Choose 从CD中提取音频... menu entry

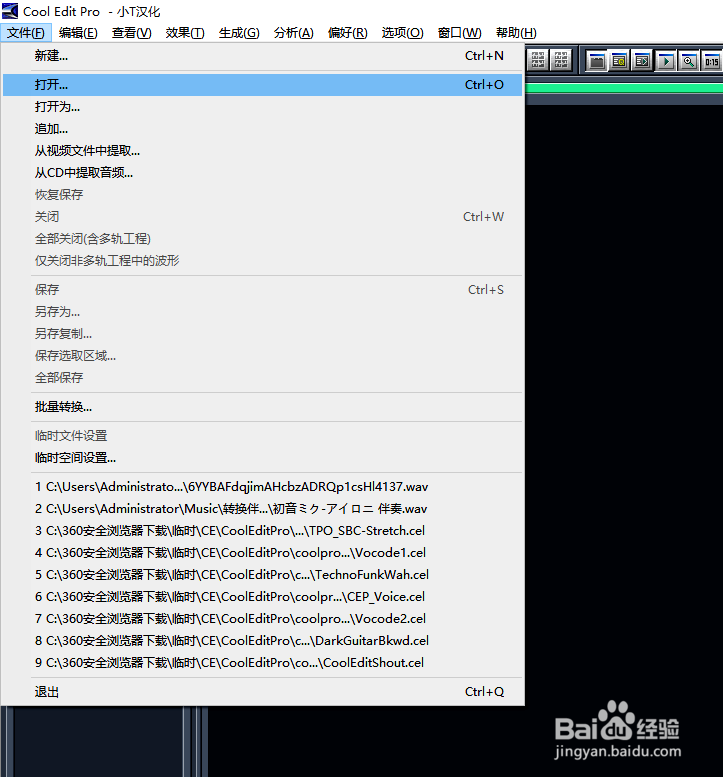[263, 172]
